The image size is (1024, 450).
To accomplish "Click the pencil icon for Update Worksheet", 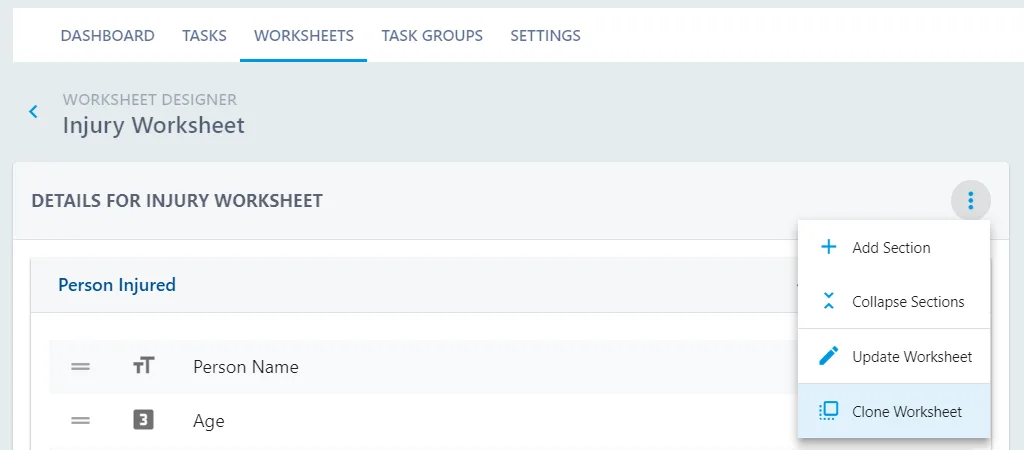I will [x=828, y=357].
